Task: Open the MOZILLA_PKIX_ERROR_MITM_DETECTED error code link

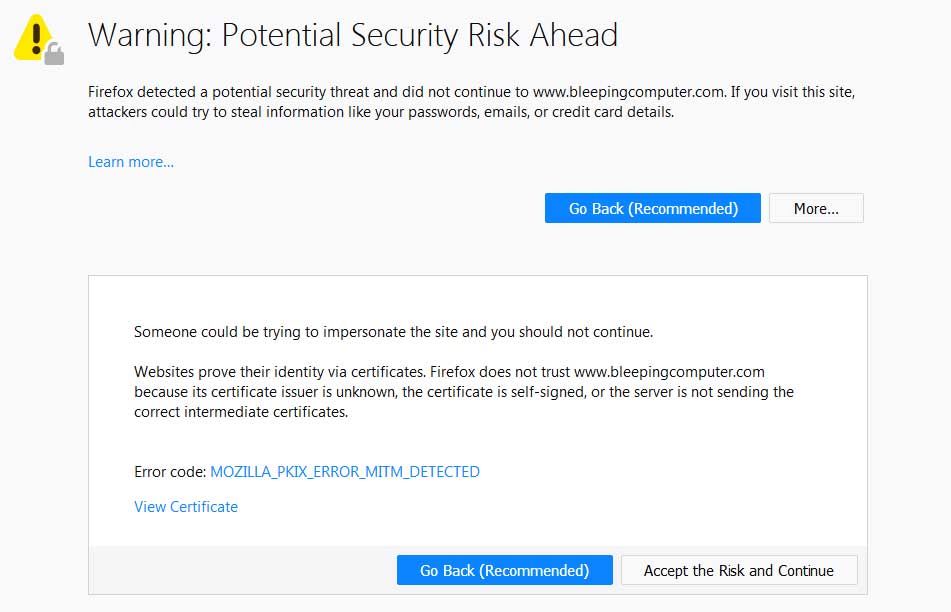Action: tap(345, 472)
